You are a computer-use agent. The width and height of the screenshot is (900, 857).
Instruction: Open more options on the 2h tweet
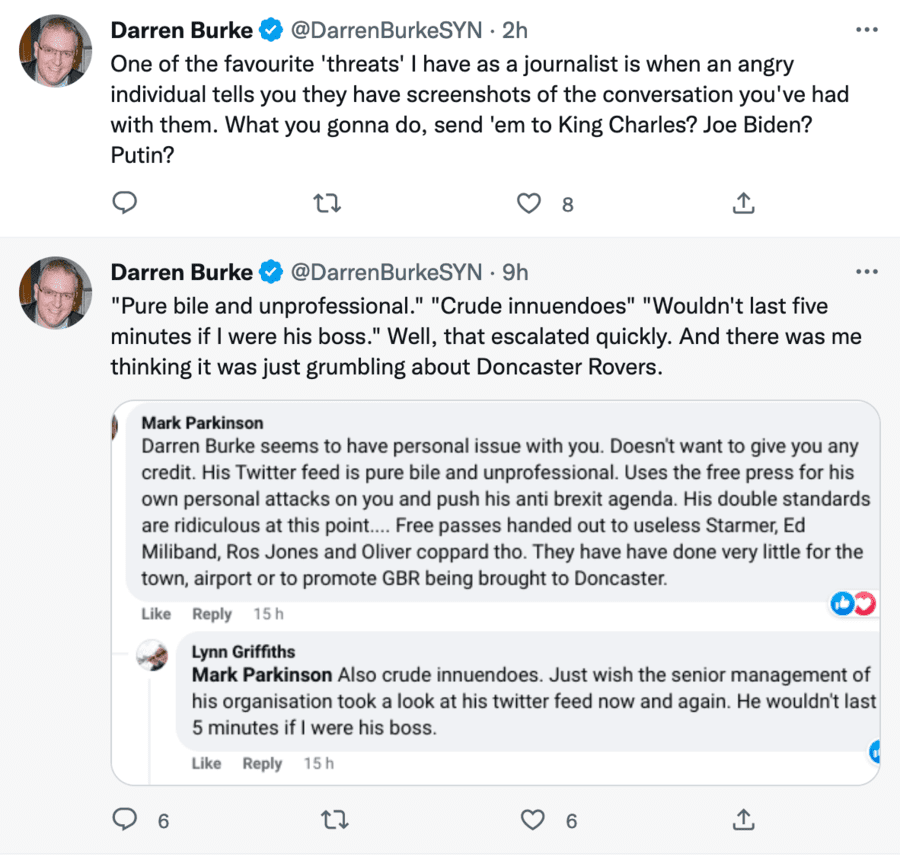point(866,30)
